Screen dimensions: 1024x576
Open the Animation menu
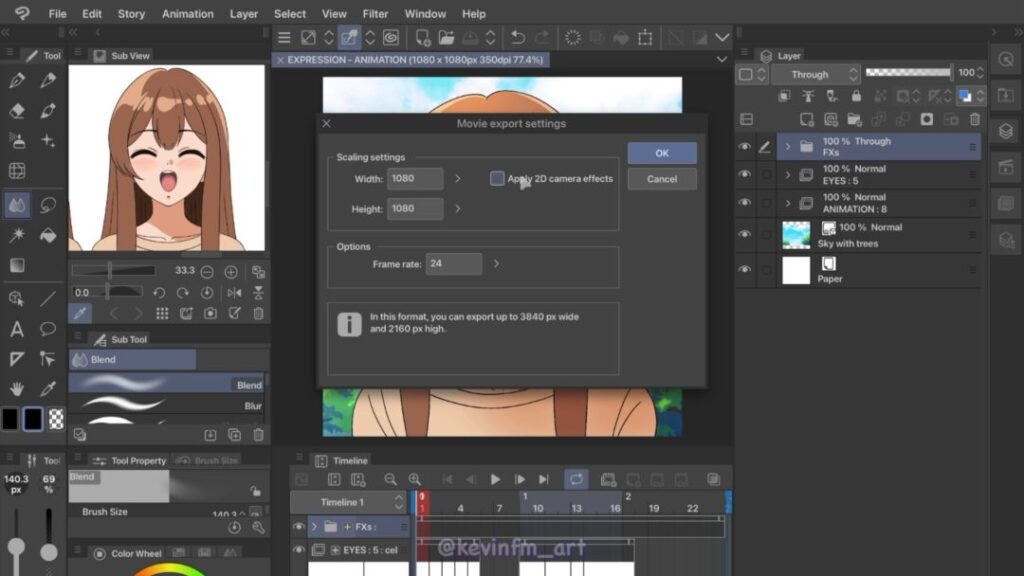click(x=188, y=14)
